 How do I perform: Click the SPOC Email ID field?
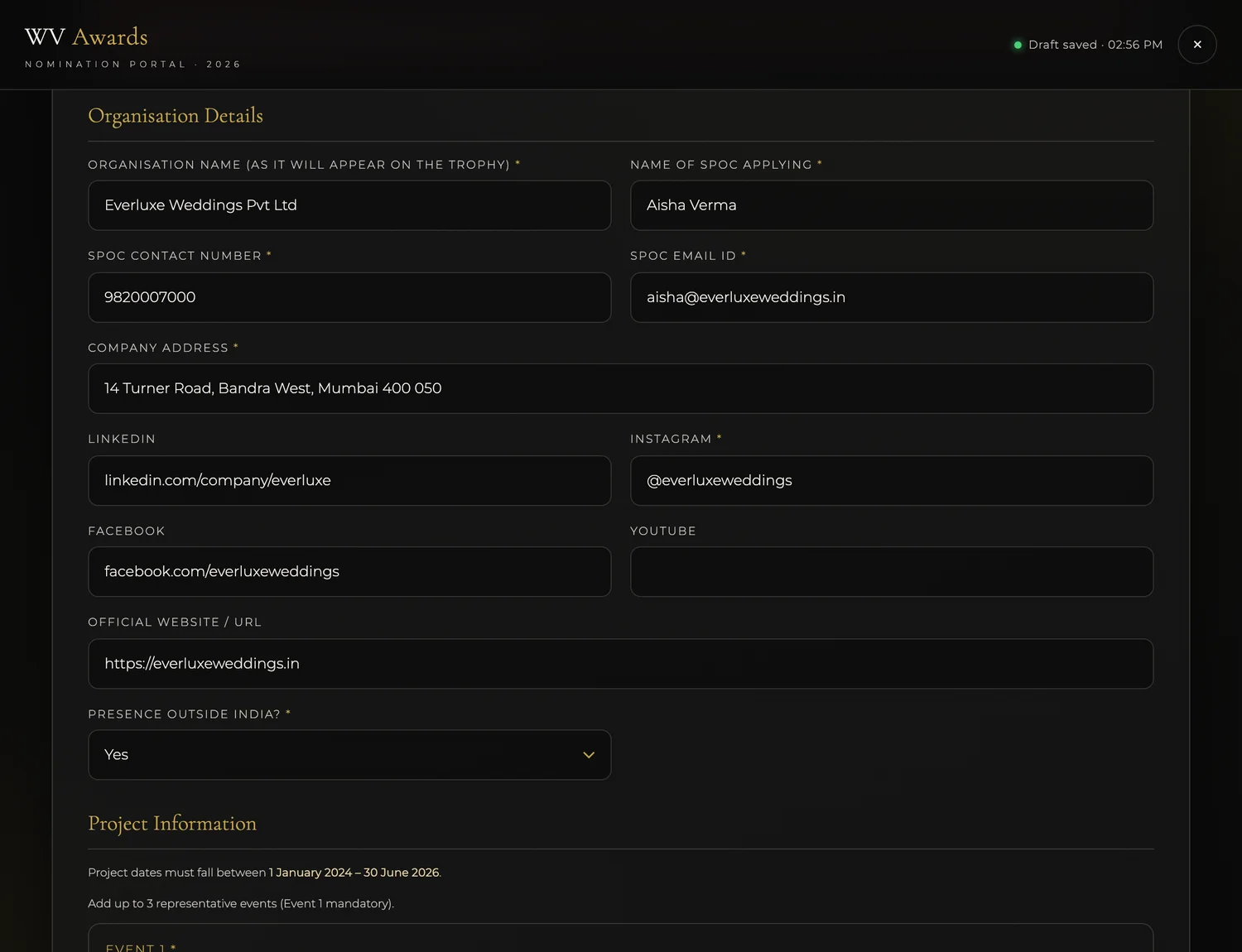[892, 297]
